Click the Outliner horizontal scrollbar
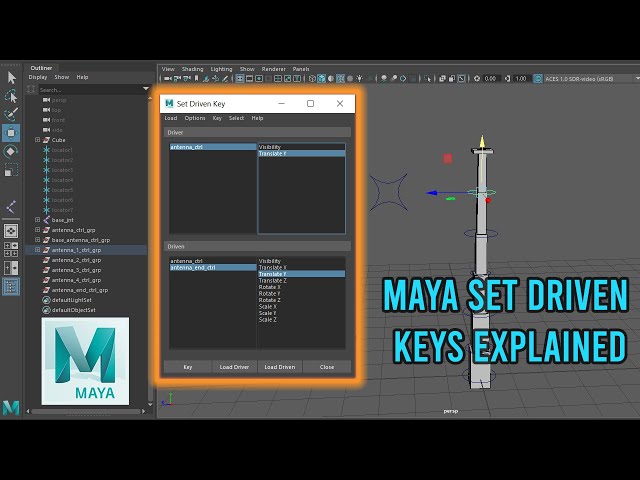 click(86, 411)
